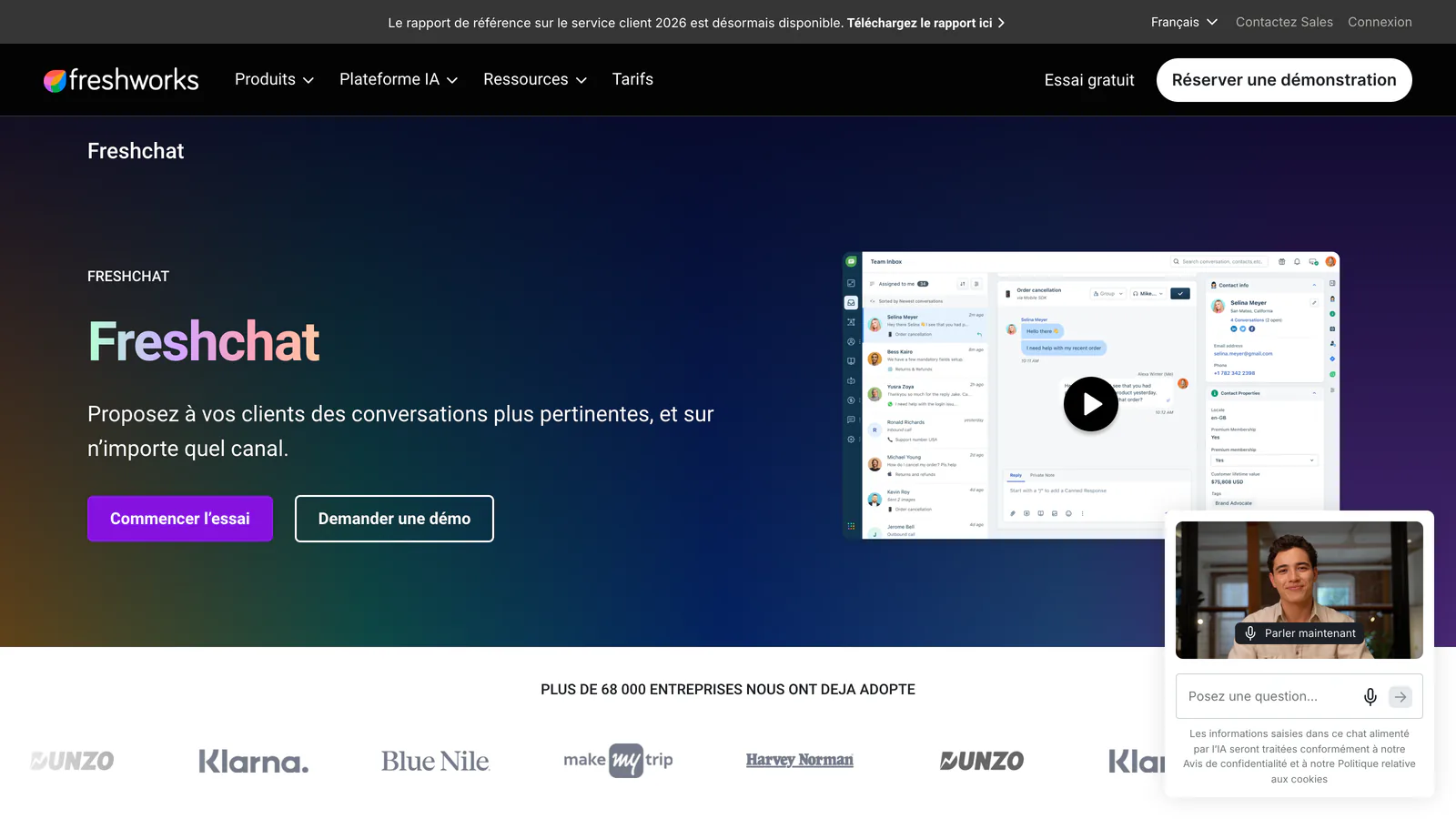Click the Klarna logo
The image size is (1456, 819).
click(x=254, y=761)
